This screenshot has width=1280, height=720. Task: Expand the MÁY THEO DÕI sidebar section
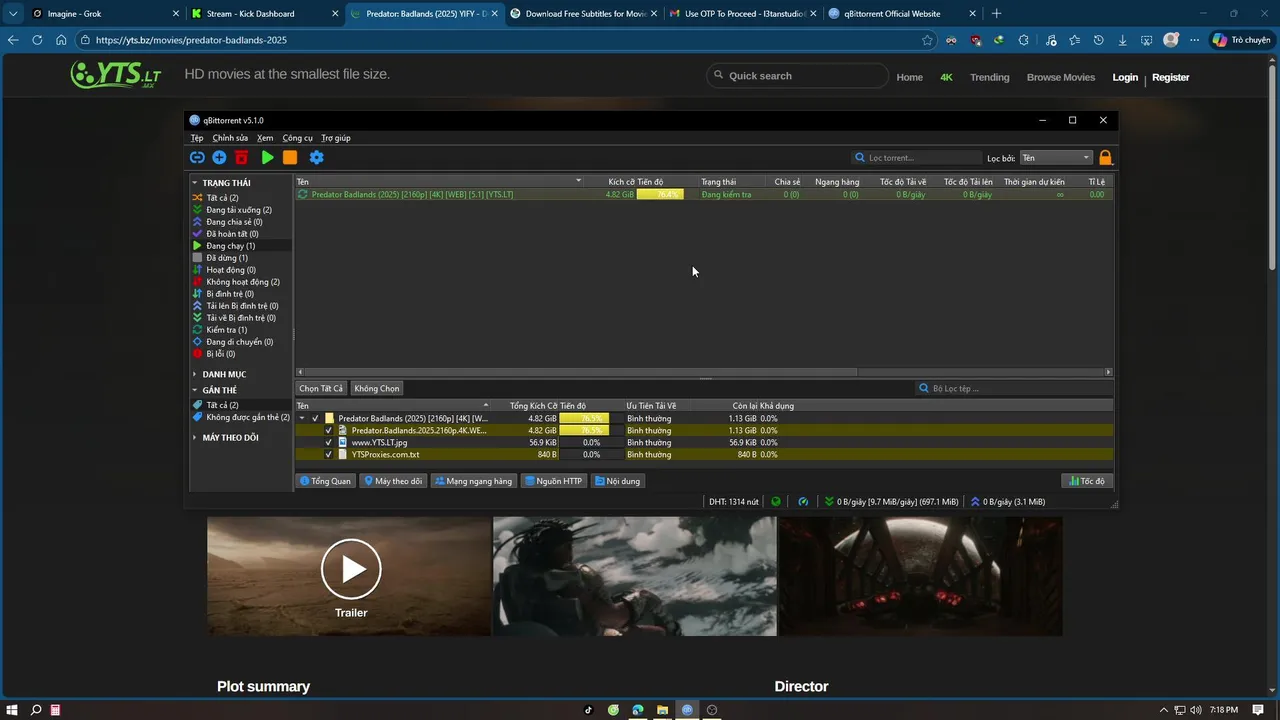tap(195, 437)
